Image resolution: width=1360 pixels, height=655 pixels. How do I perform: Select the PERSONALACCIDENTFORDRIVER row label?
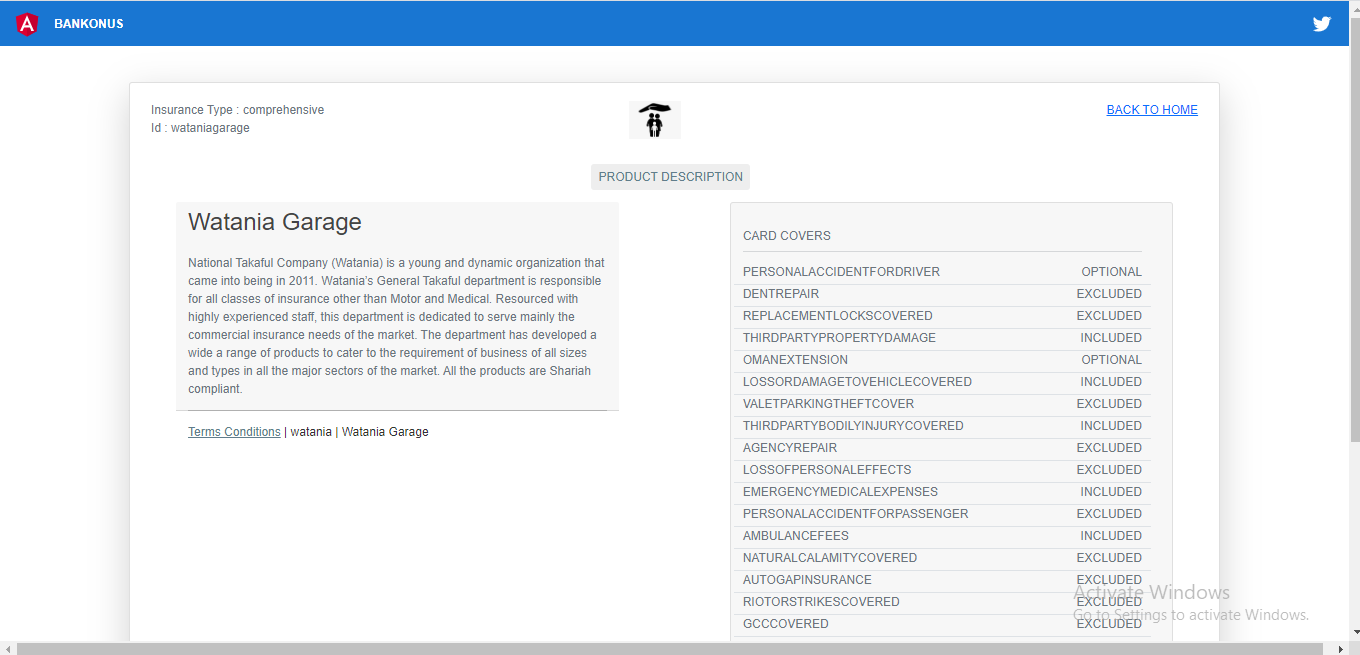click(841, 272)
